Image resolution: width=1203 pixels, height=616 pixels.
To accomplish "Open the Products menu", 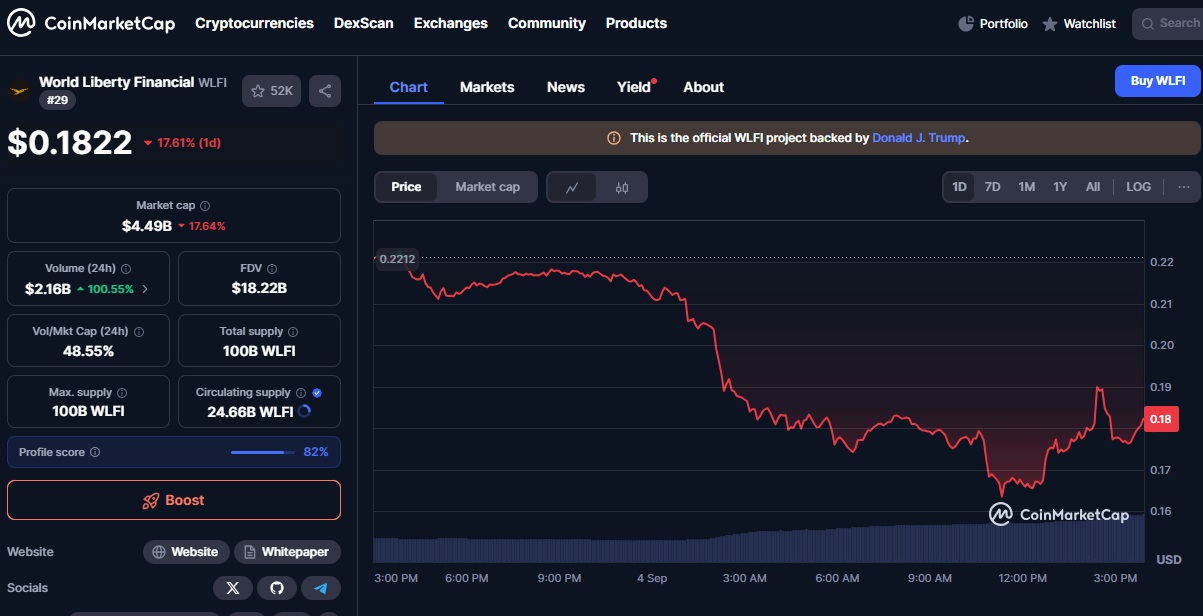I will coord(636,23).
